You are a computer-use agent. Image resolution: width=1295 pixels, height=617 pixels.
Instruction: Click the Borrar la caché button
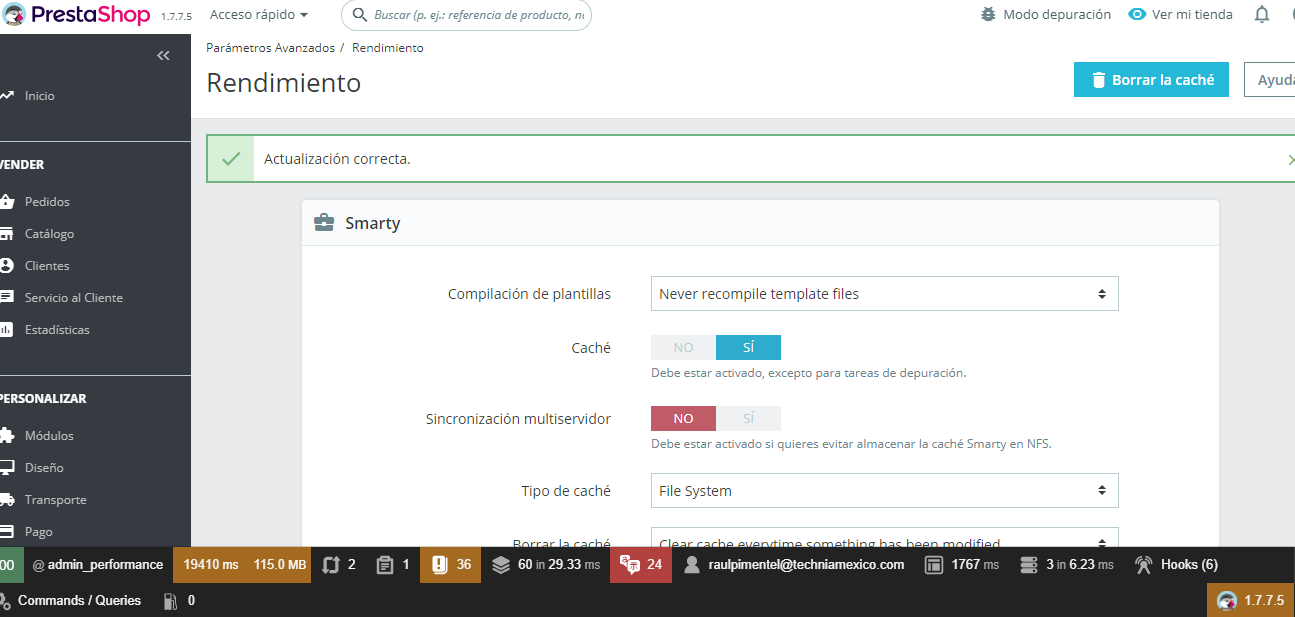pyautogui.click(x=1151, y=80)
